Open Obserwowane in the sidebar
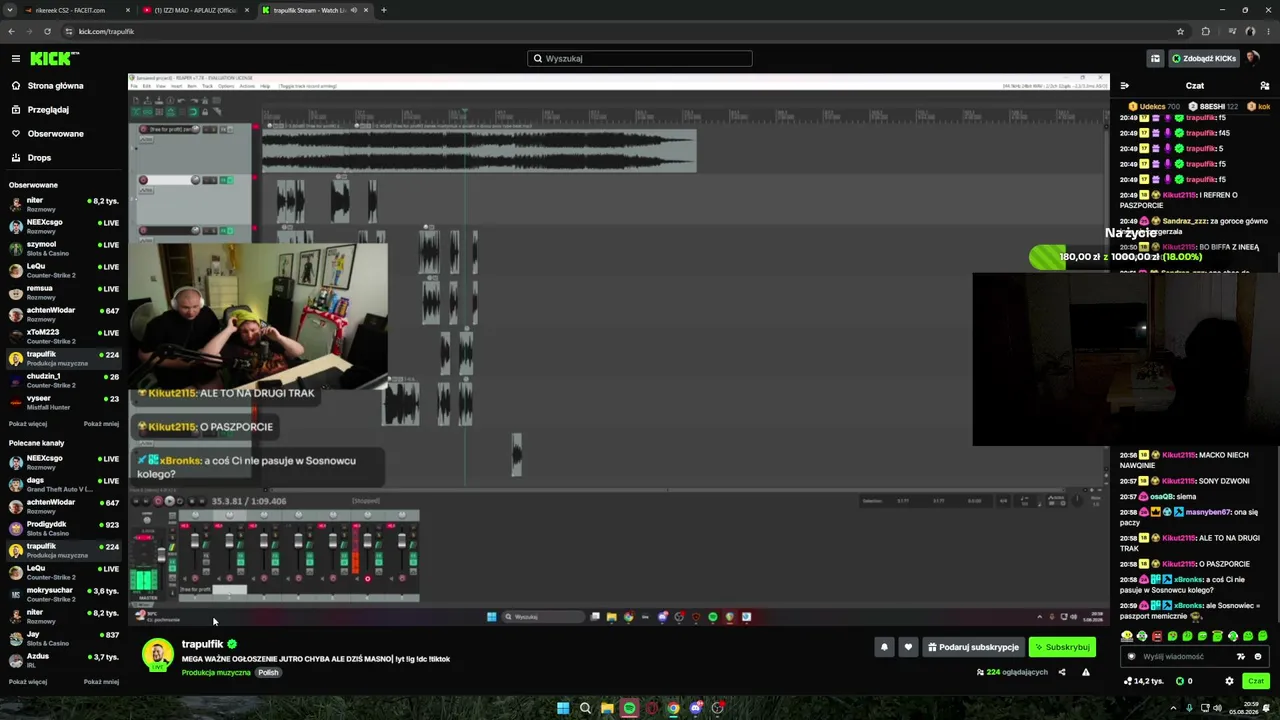1280x720 pixels. pyautogui.click(x=55, y=134)
